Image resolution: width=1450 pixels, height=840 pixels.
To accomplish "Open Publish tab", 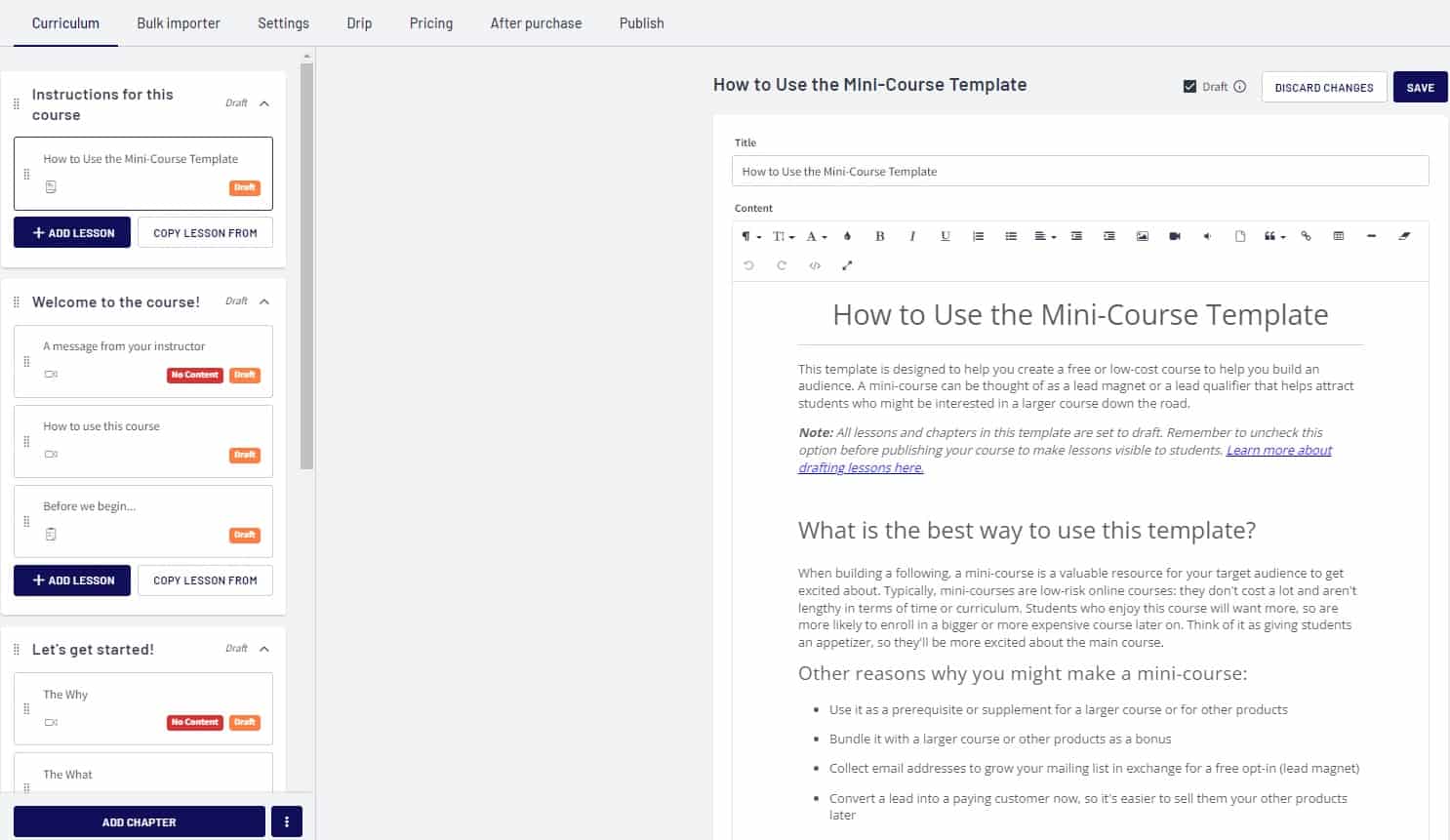I will coord(641,23).
